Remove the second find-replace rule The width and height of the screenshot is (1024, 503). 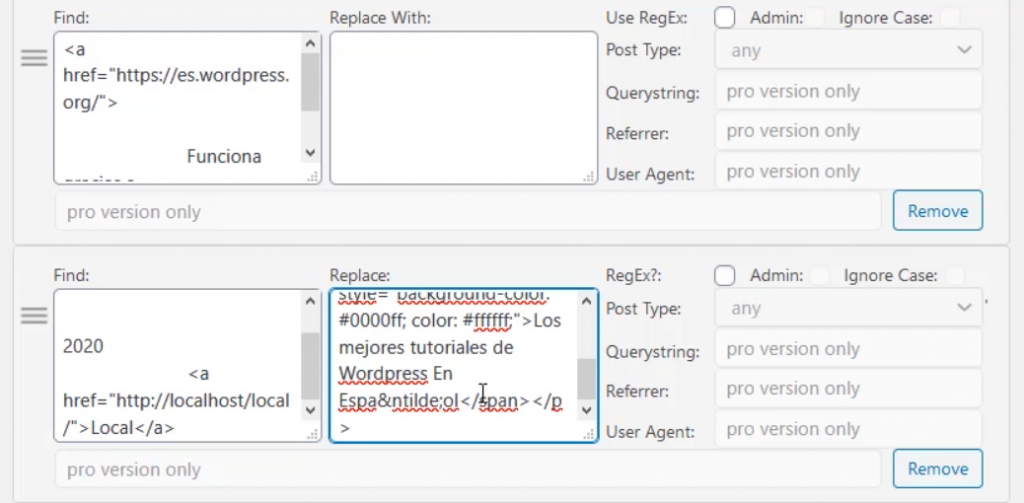[x=937, y=469]
